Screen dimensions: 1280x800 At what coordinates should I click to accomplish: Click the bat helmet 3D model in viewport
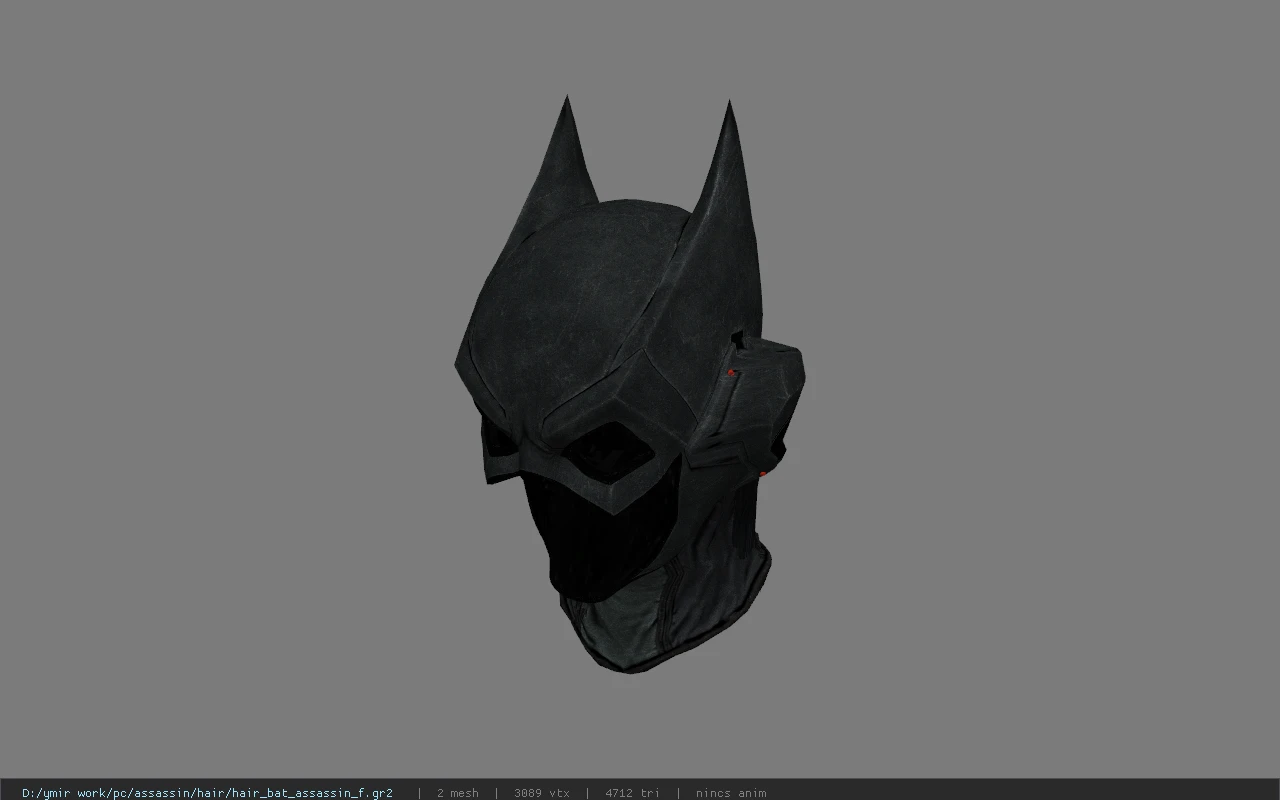630,385
